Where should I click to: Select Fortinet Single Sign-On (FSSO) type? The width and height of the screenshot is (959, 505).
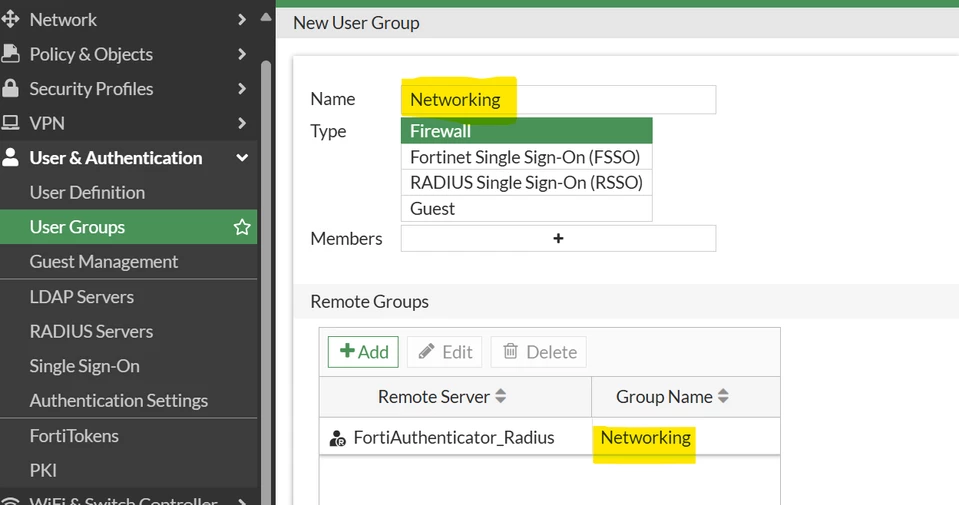tap(527, 157)
